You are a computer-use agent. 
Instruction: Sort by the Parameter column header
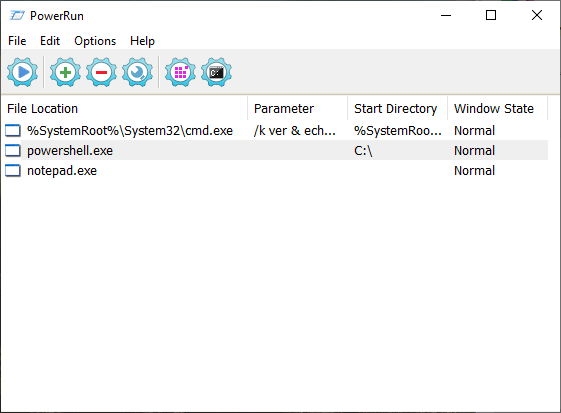(297, 108)
